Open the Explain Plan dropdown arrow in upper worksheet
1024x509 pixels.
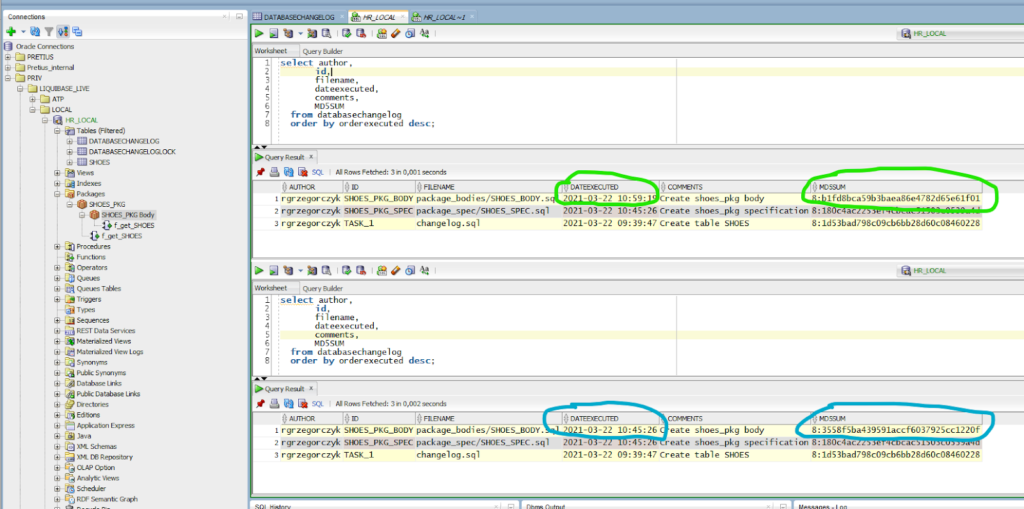[x=300, y=33]
